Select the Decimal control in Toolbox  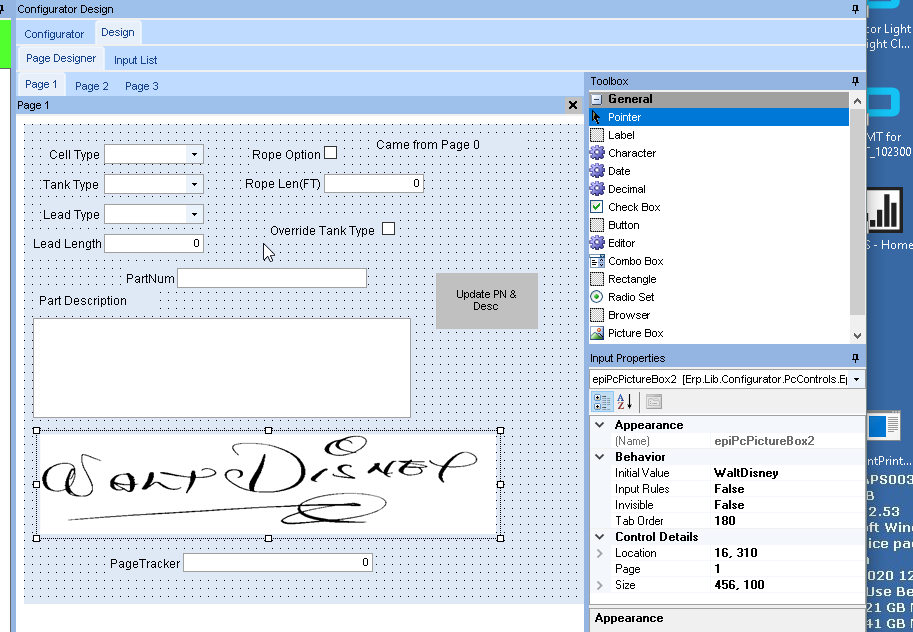point(626,189)
